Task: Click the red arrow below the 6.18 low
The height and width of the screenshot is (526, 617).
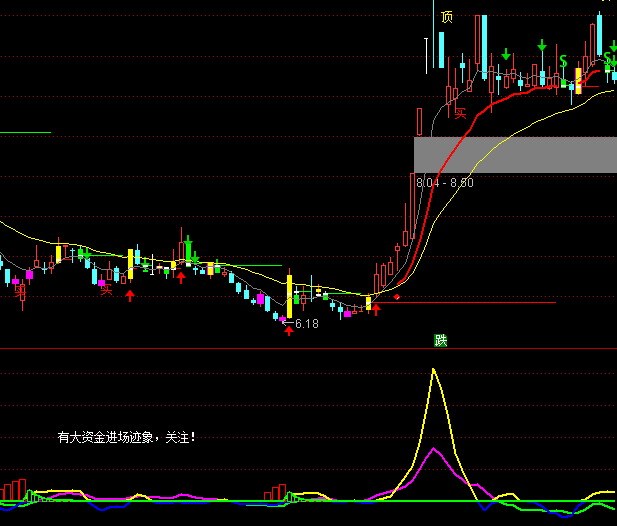Action: point(289,330)
